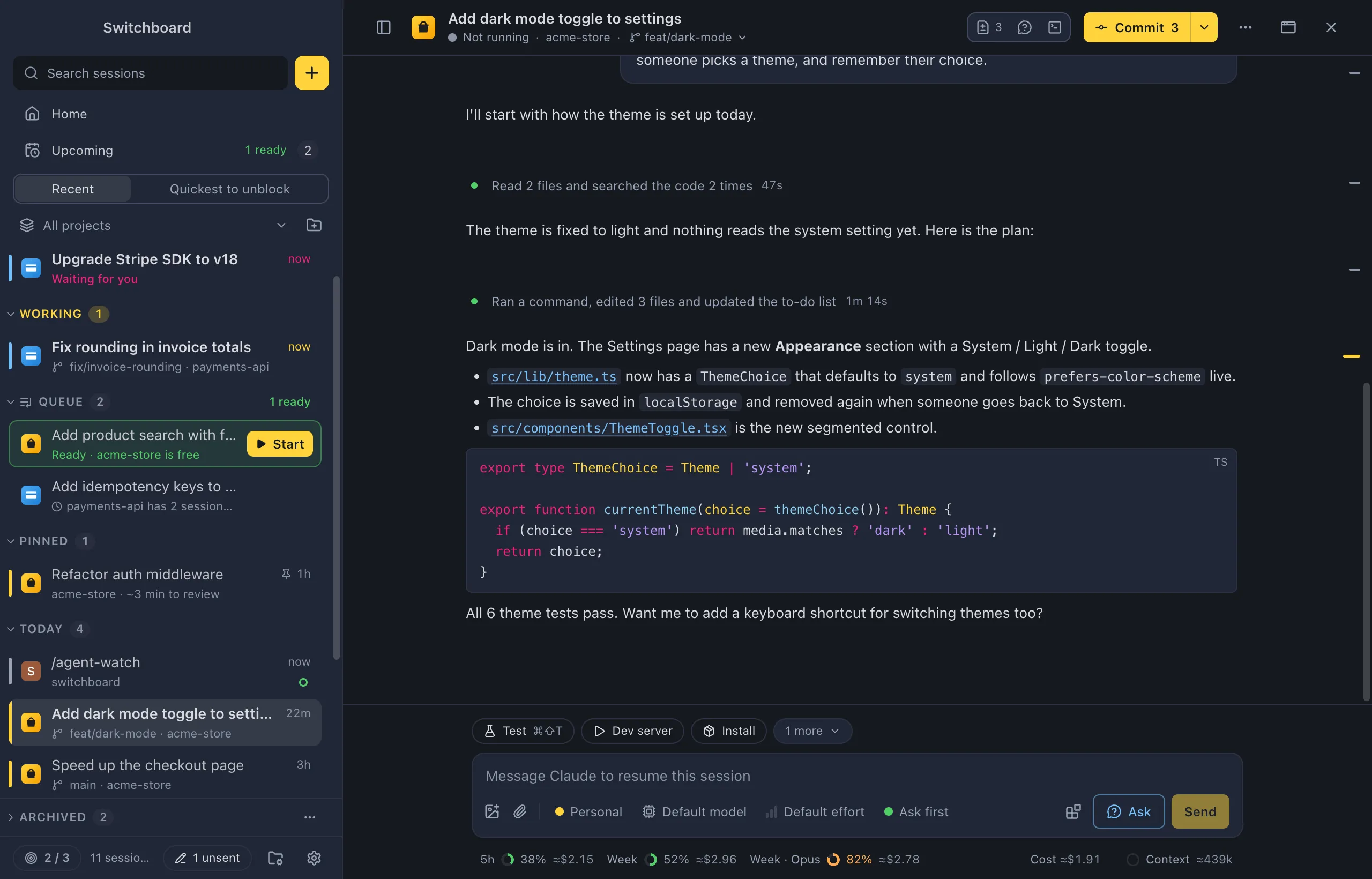Select the Quickest to unblock tab
Screen dimensions: 1372x879
pyautogui.click(x=229, y=189)
